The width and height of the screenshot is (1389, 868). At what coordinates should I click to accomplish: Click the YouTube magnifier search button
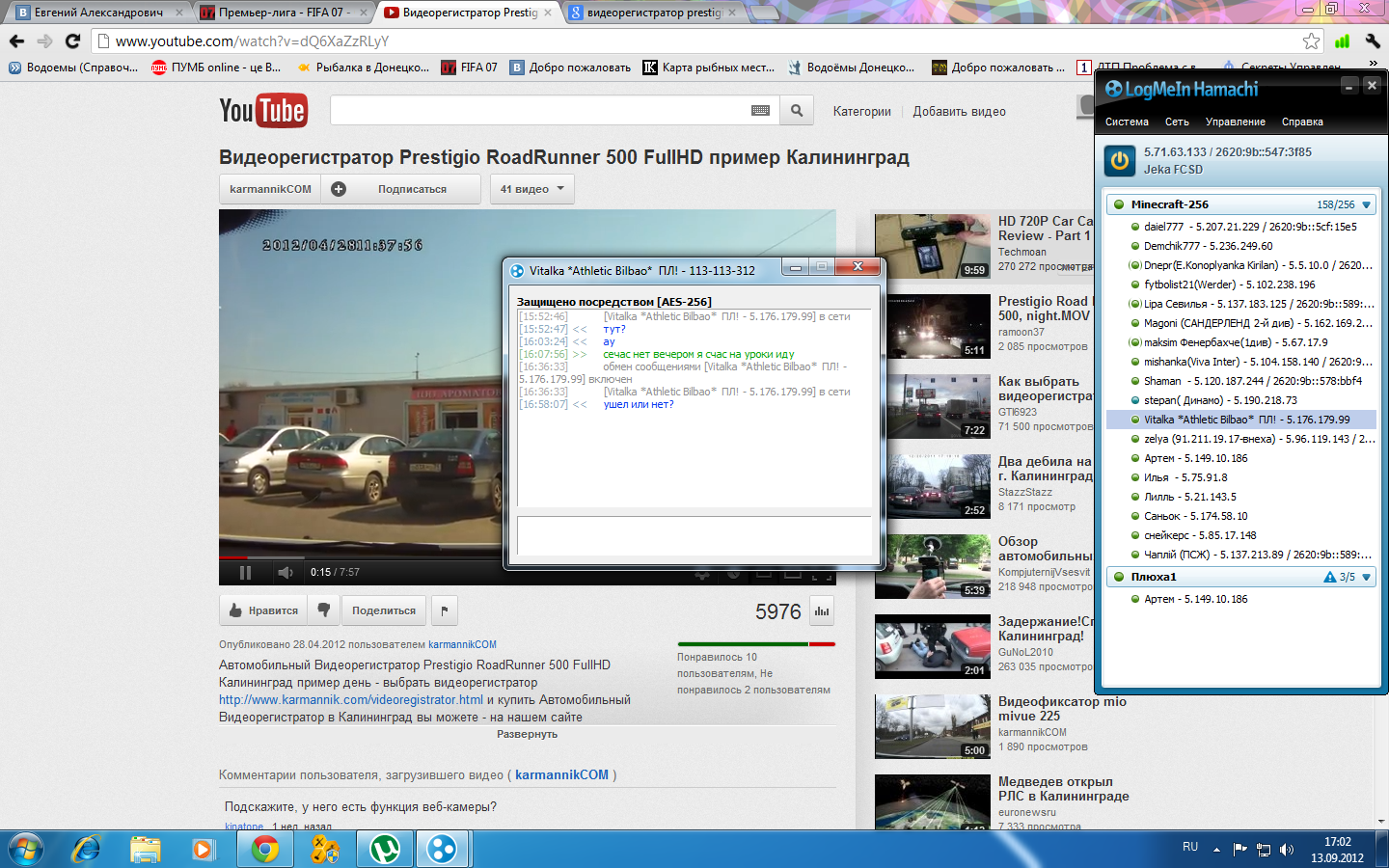[x=797, y=111]
